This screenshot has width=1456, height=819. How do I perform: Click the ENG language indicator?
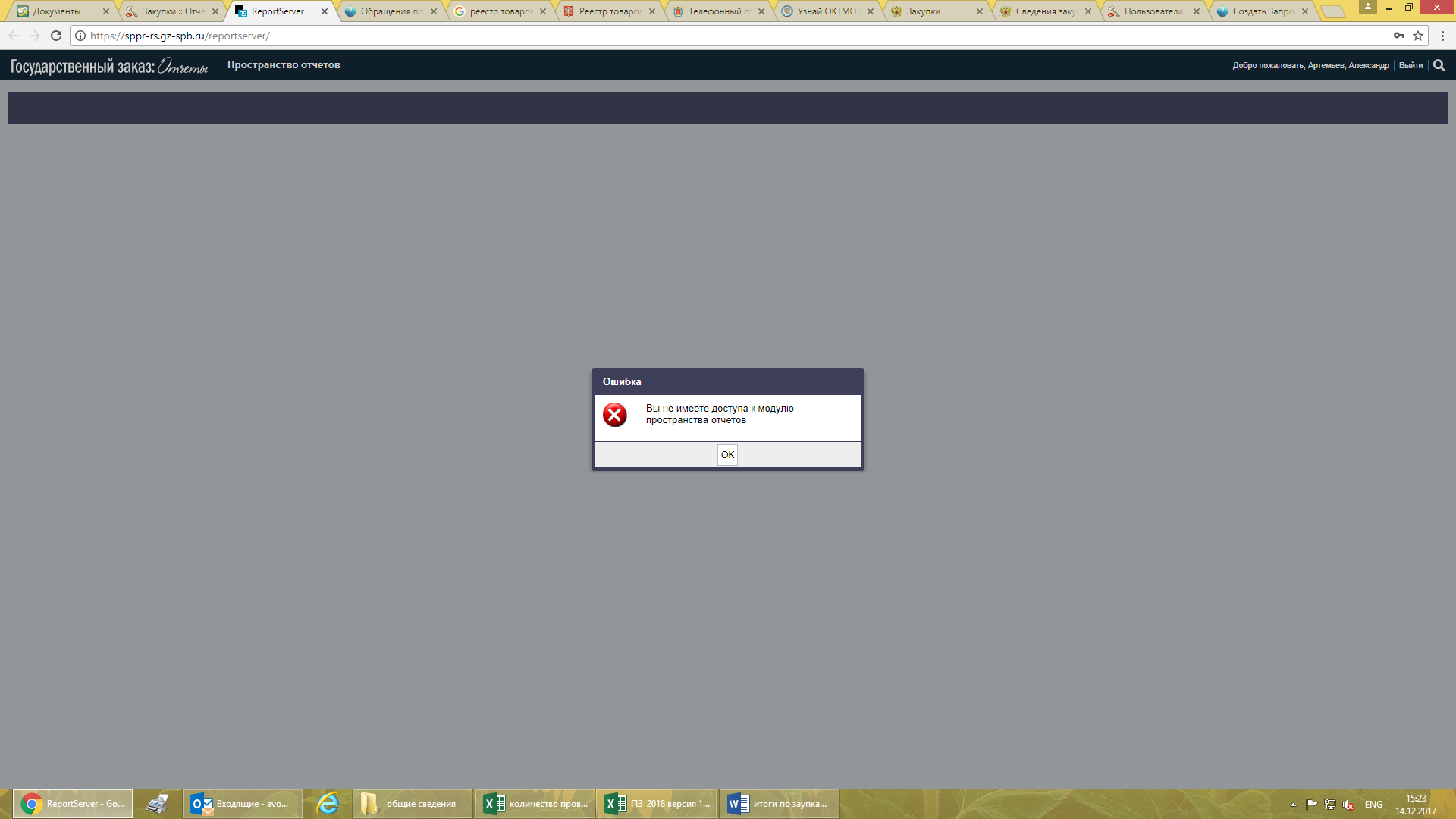[x=1373, y=805]
